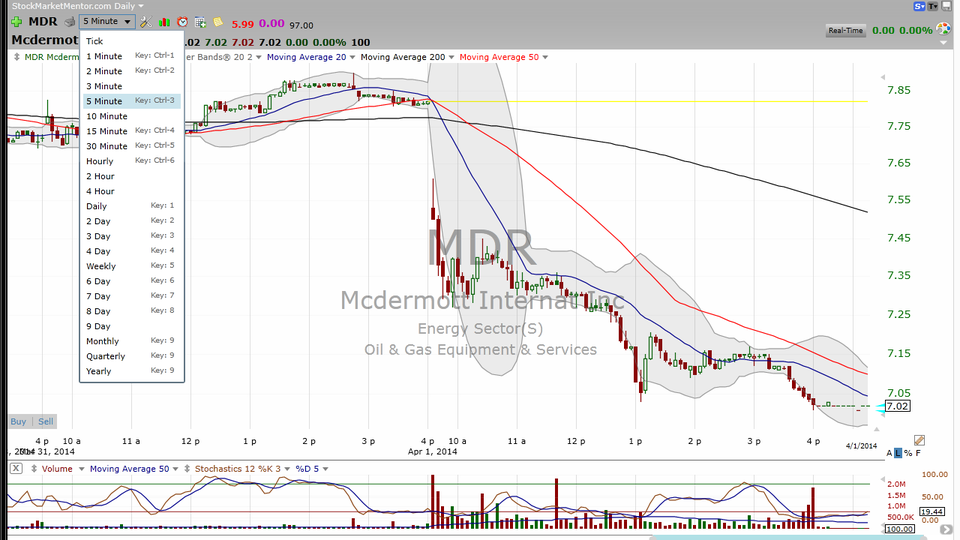Switch chart to Monthly timeframe
960x540 pixels.
coord(132,341)
